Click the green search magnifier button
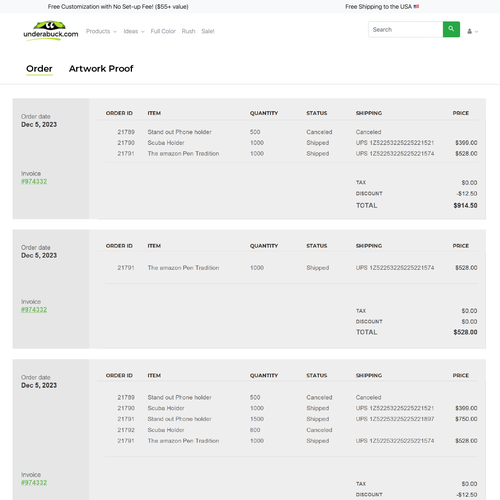Image resolution: width=500 pixels, height=500 pixels. pyautogui.click(x=451, y=29)
